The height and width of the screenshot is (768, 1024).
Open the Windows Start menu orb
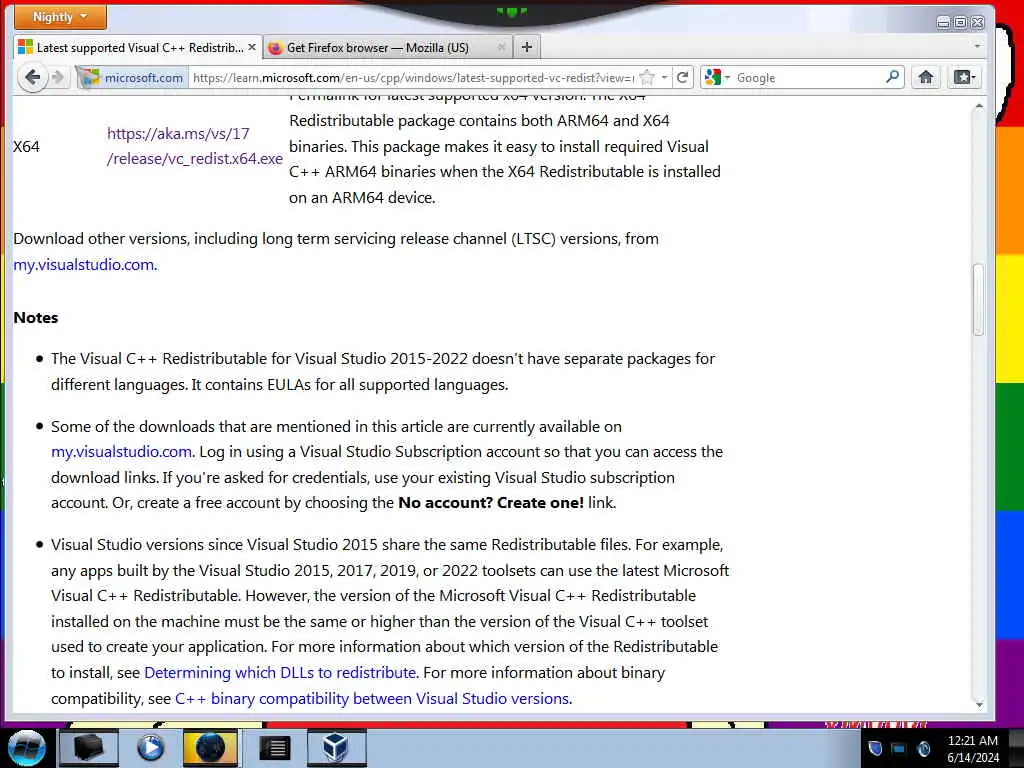click(27, 748)
